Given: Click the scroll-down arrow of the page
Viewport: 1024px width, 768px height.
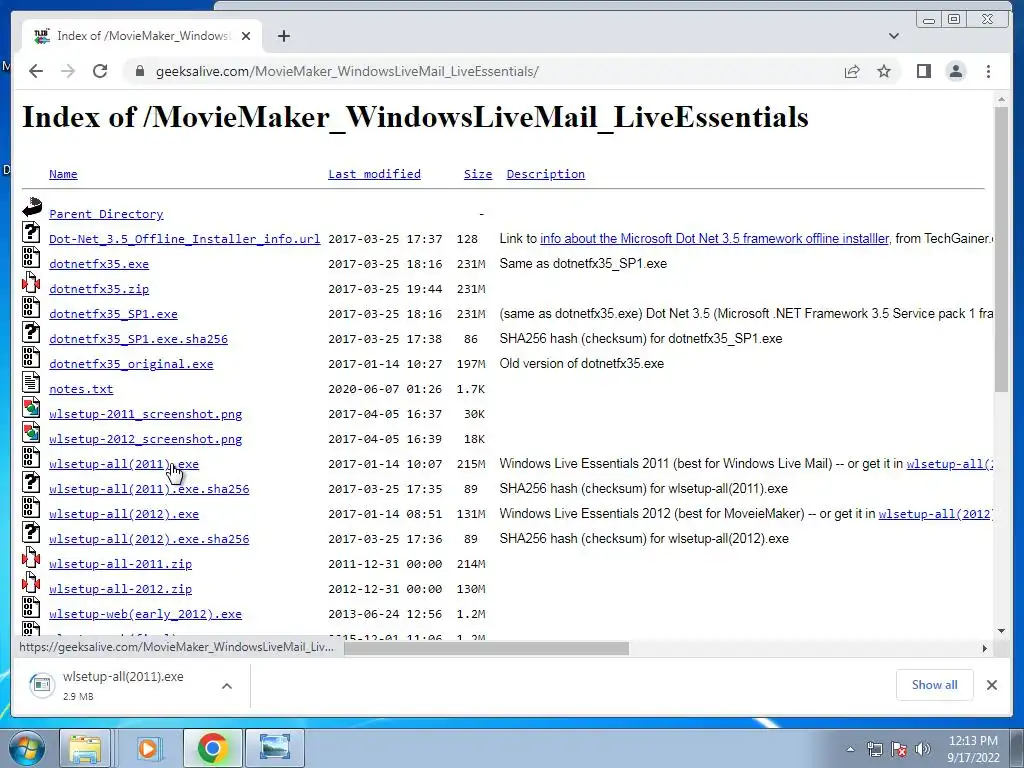Looking at the screenshot, I should tap(1002, 631).
